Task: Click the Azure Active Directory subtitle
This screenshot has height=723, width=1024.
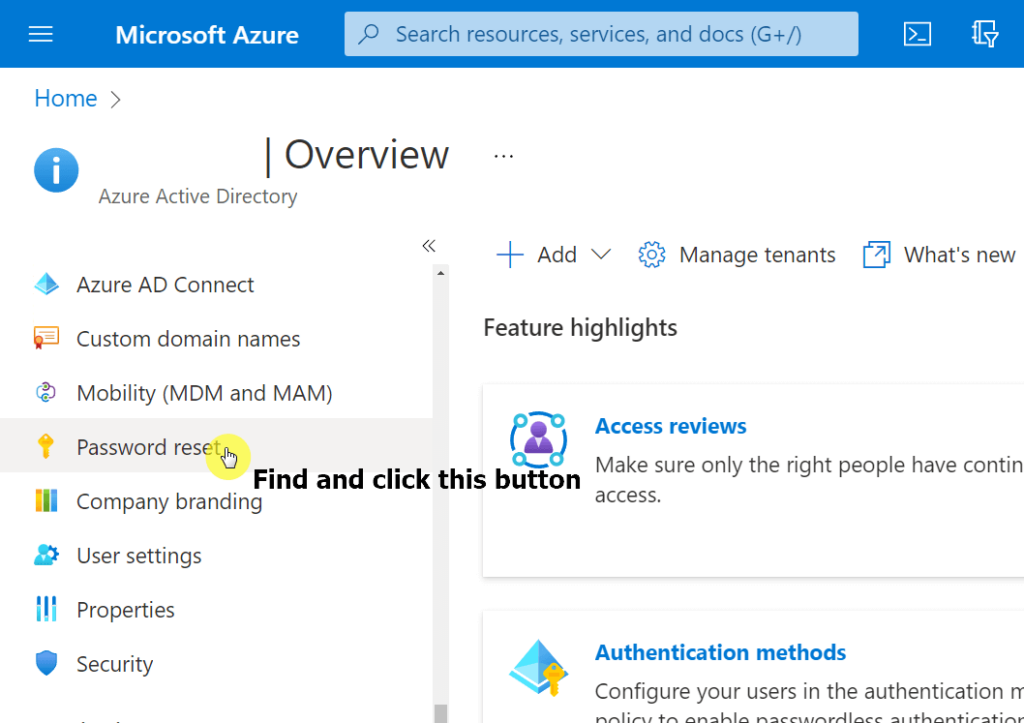Action: coord(198,196)
